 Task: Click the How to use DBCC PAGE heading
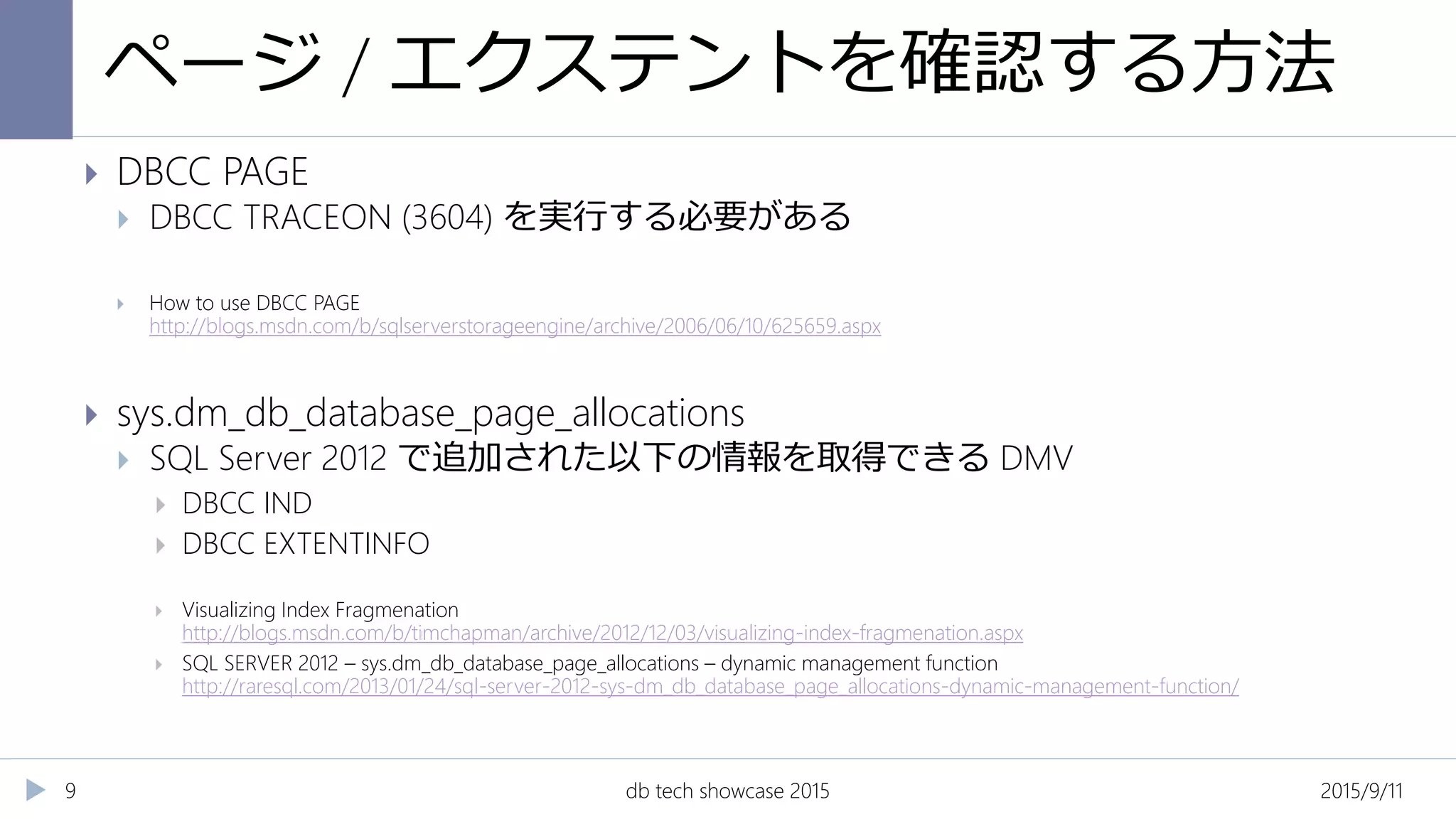(255, 303)
